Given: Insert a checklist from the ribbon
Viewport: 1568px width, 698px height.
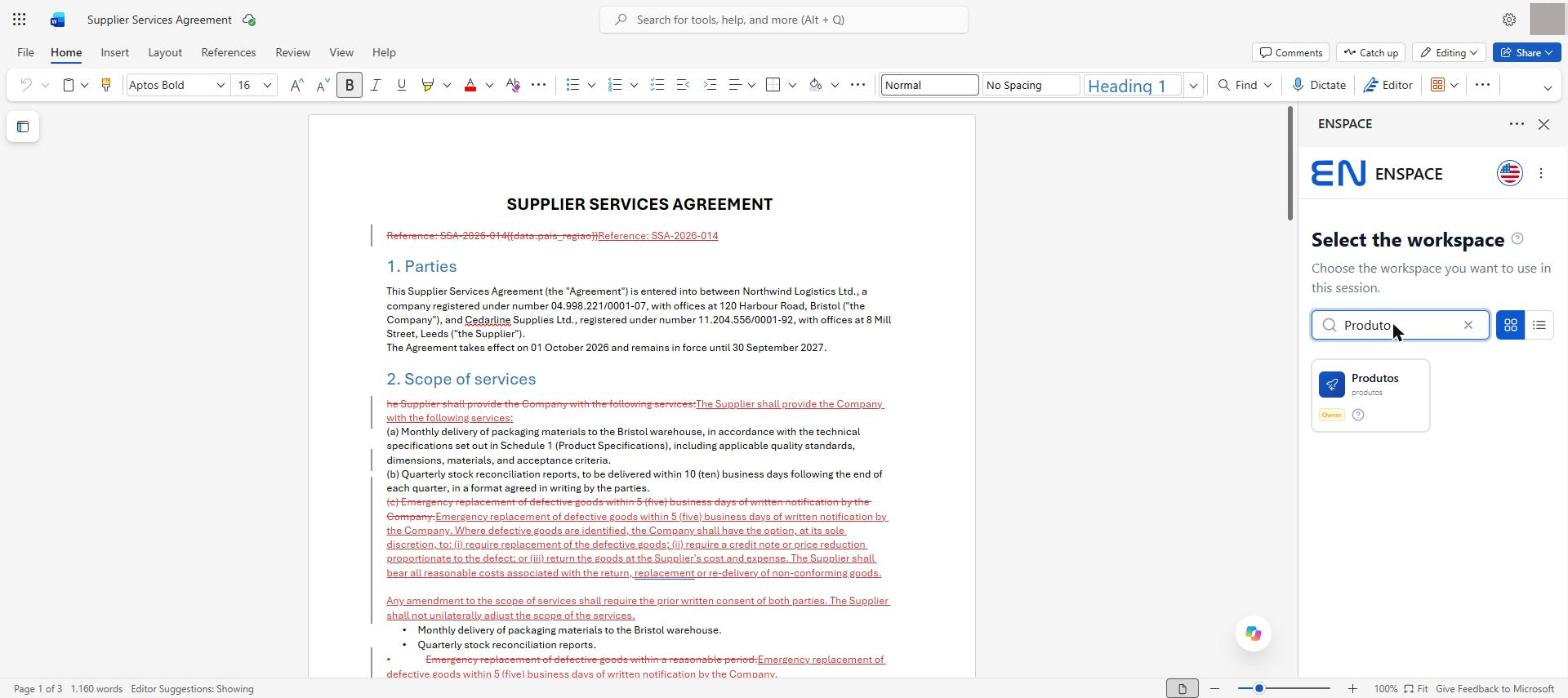Looking at the screenshot, I should pos(657,85).
